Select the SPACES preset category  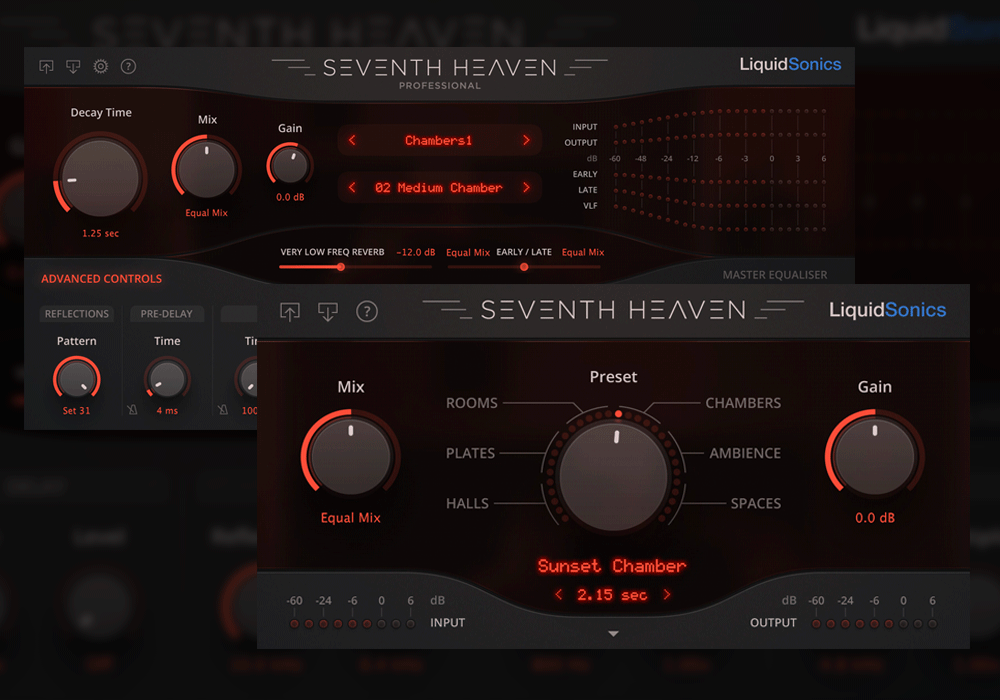point(756,504)
